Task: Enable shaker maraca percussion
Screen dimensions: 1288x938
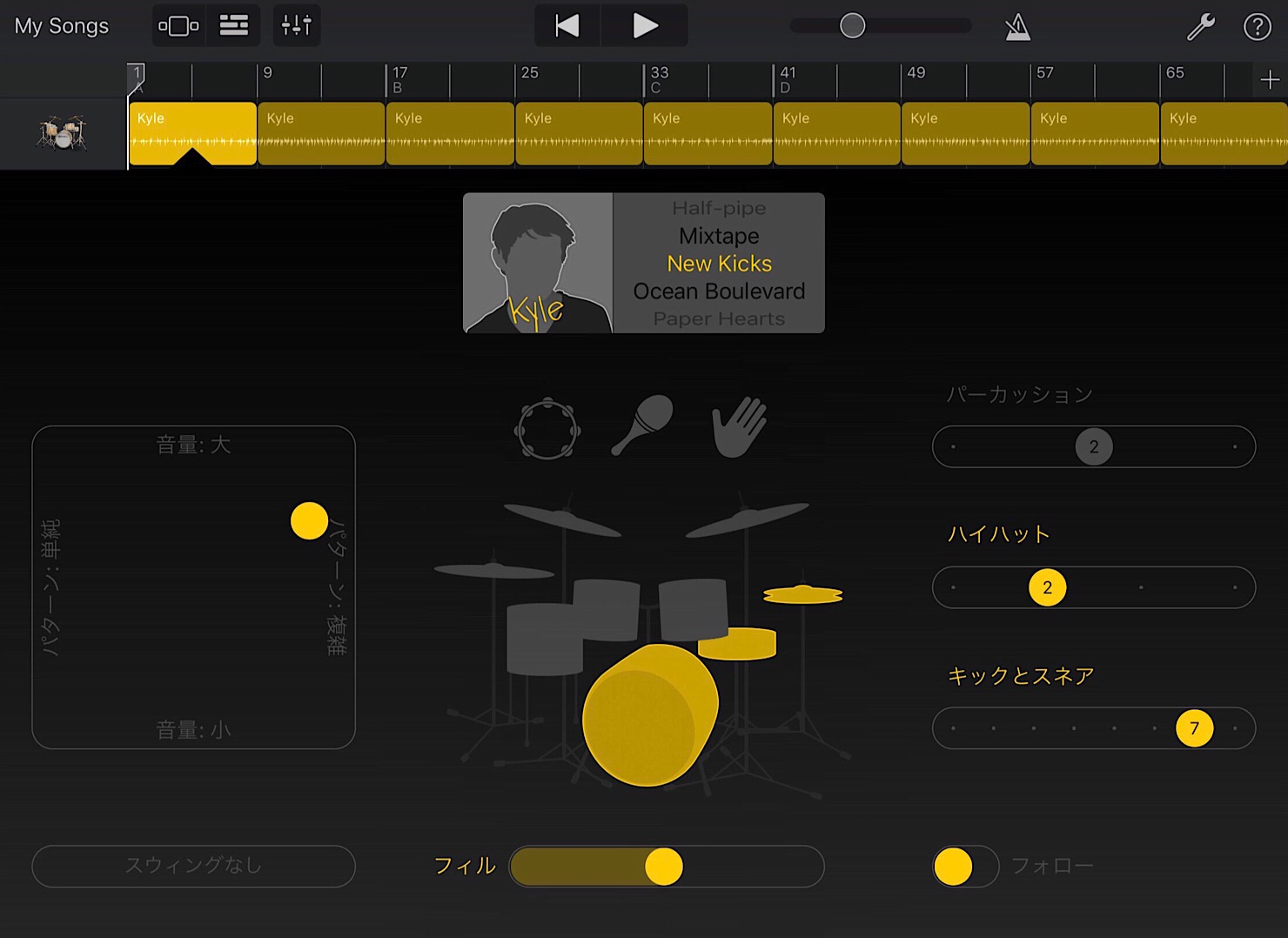Action: [x=643, y=425]
